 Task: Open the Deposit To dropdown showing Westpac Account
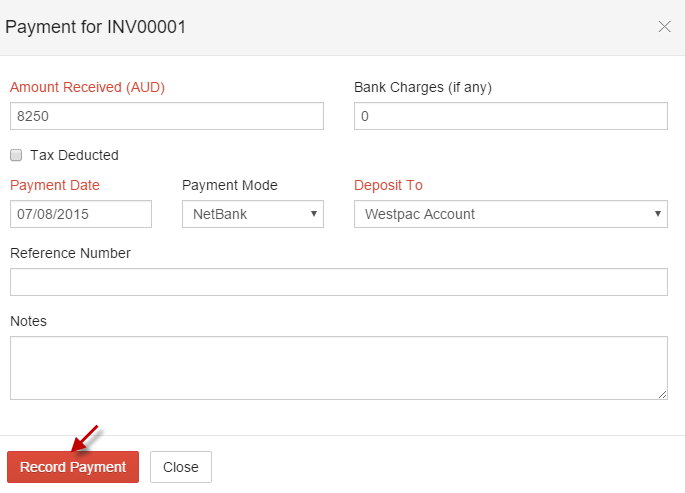[x=511, y=214]
